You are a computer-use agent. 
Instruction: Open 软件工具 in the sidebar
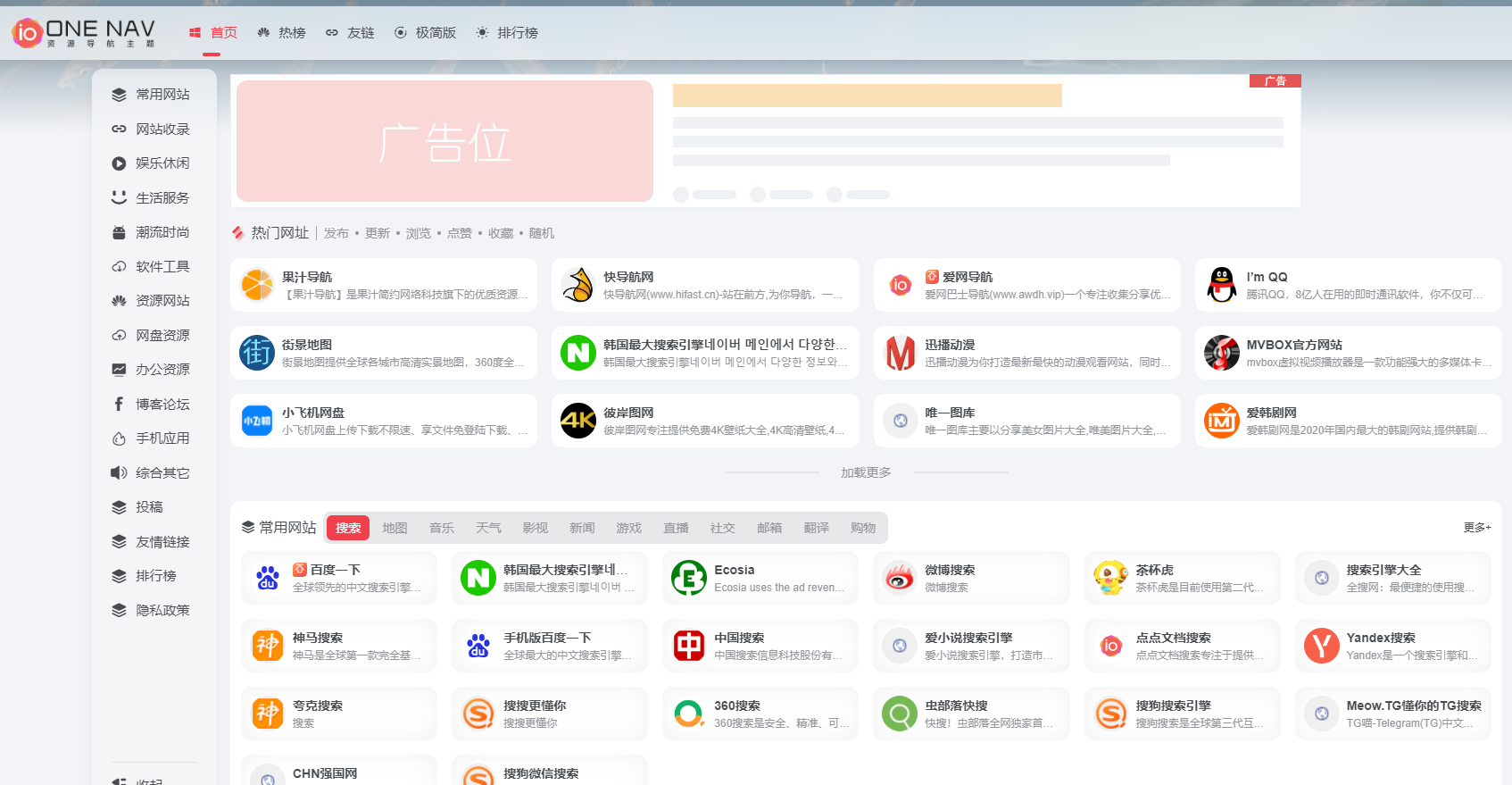(162, 266)
